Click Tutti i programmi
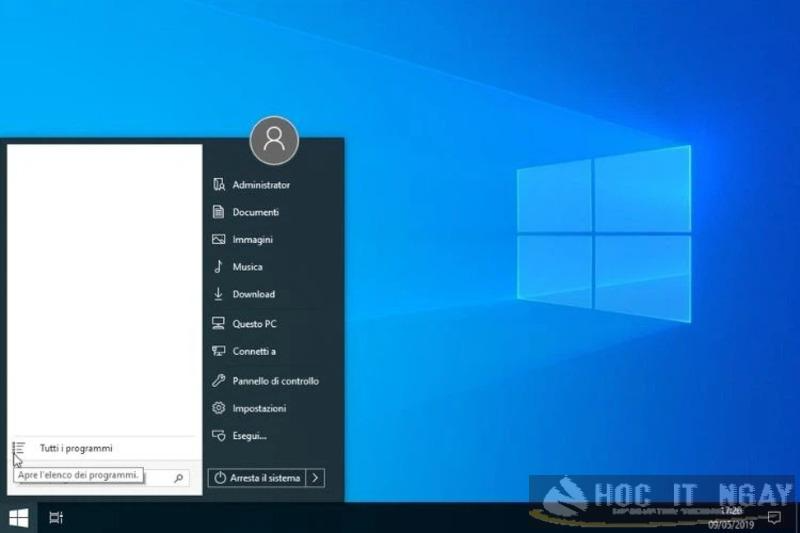 [x=76, y=448]
